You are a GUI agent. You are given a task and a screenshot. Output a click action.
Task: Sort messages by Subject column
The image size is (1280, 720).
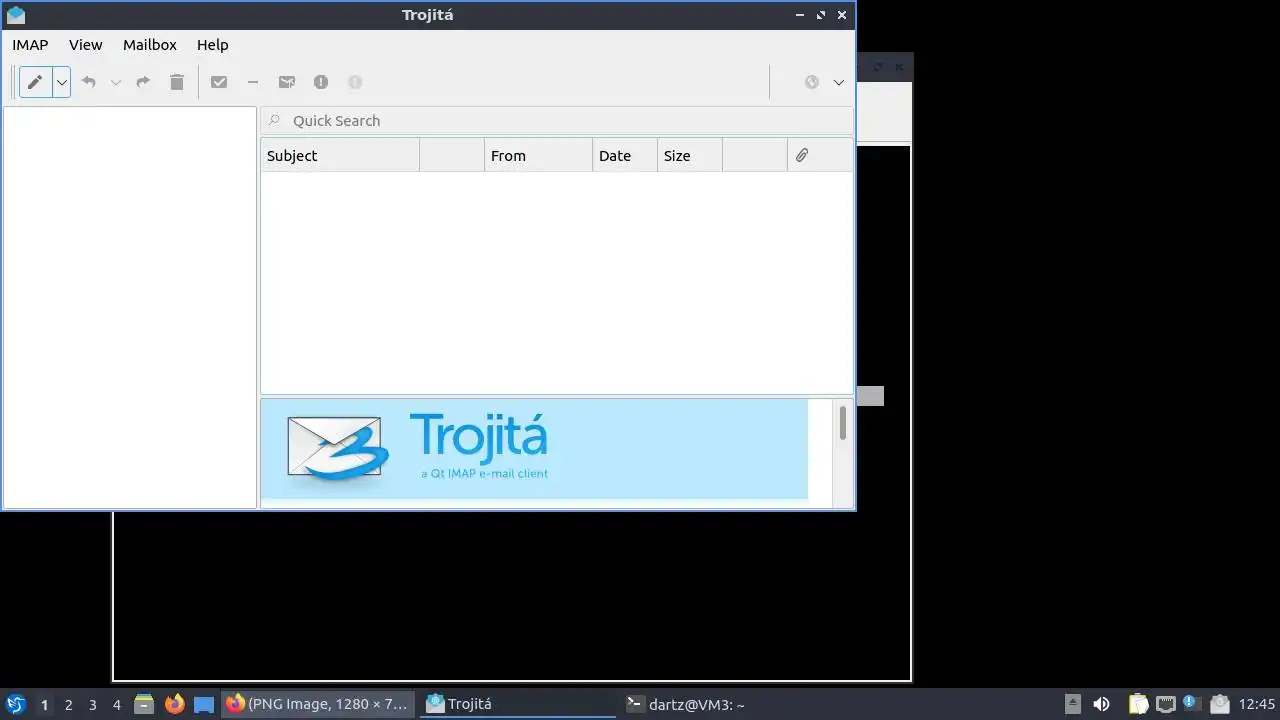tap(340, 155)
